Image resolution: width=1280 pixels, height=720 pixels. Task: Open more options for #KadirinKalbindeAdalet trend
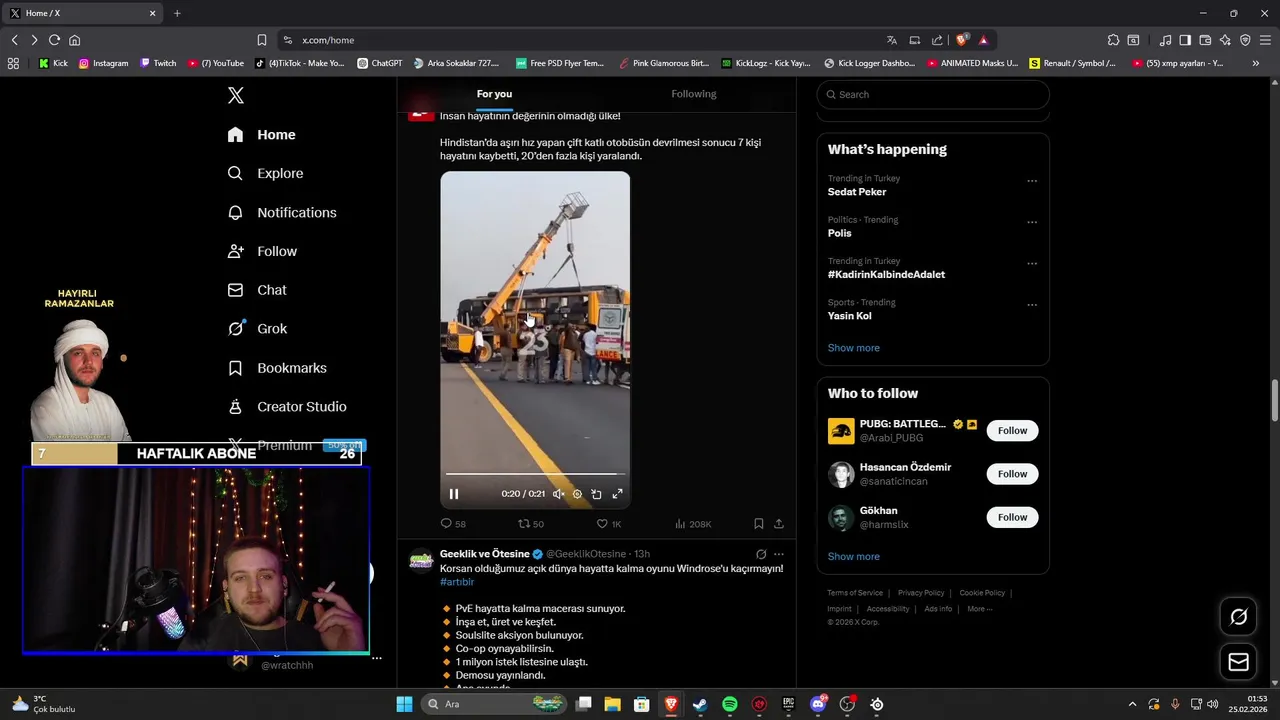1032,265
